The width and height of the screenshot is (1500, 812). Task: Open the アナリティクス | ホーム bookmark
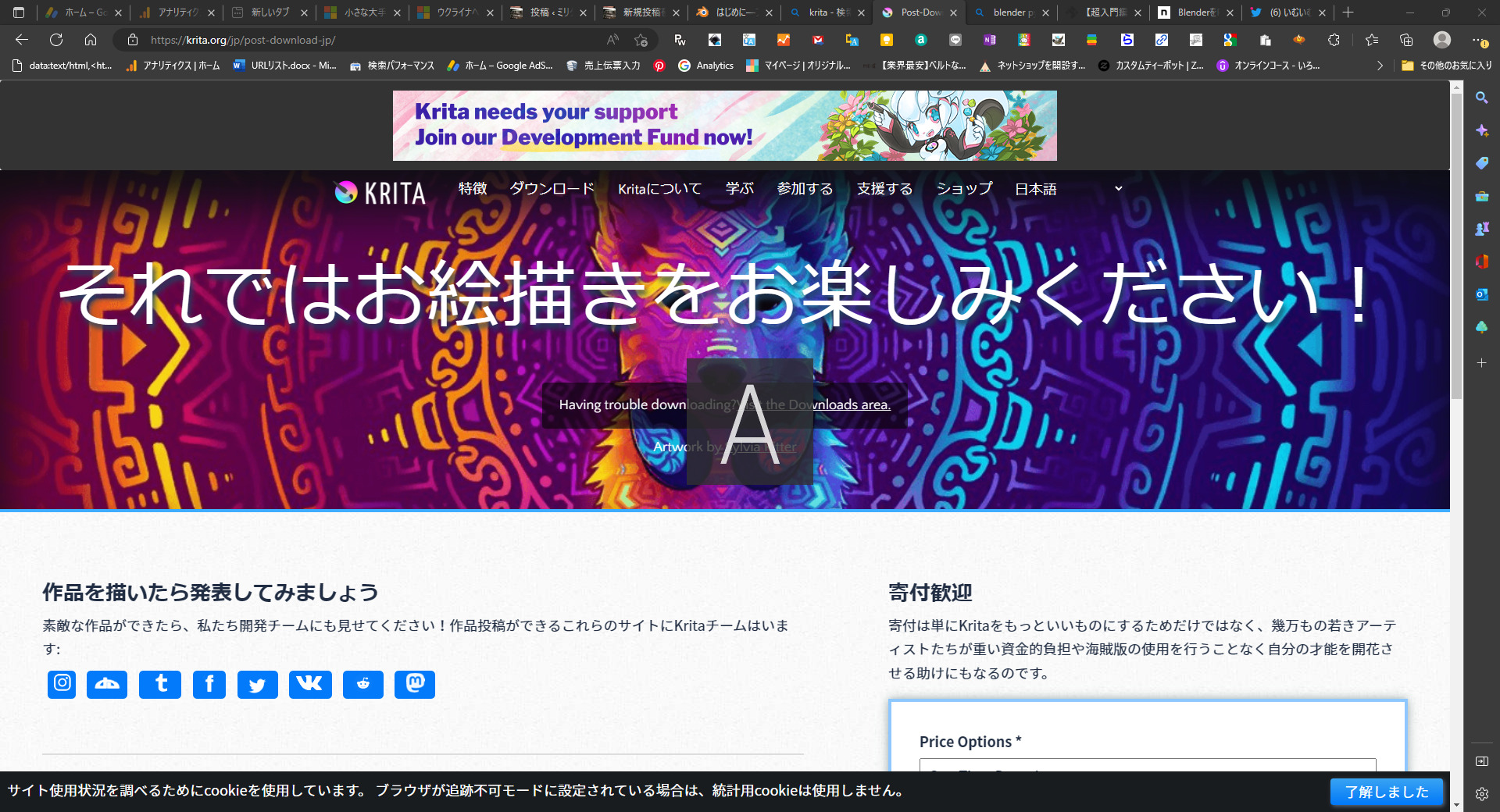[x=173, y=66]
